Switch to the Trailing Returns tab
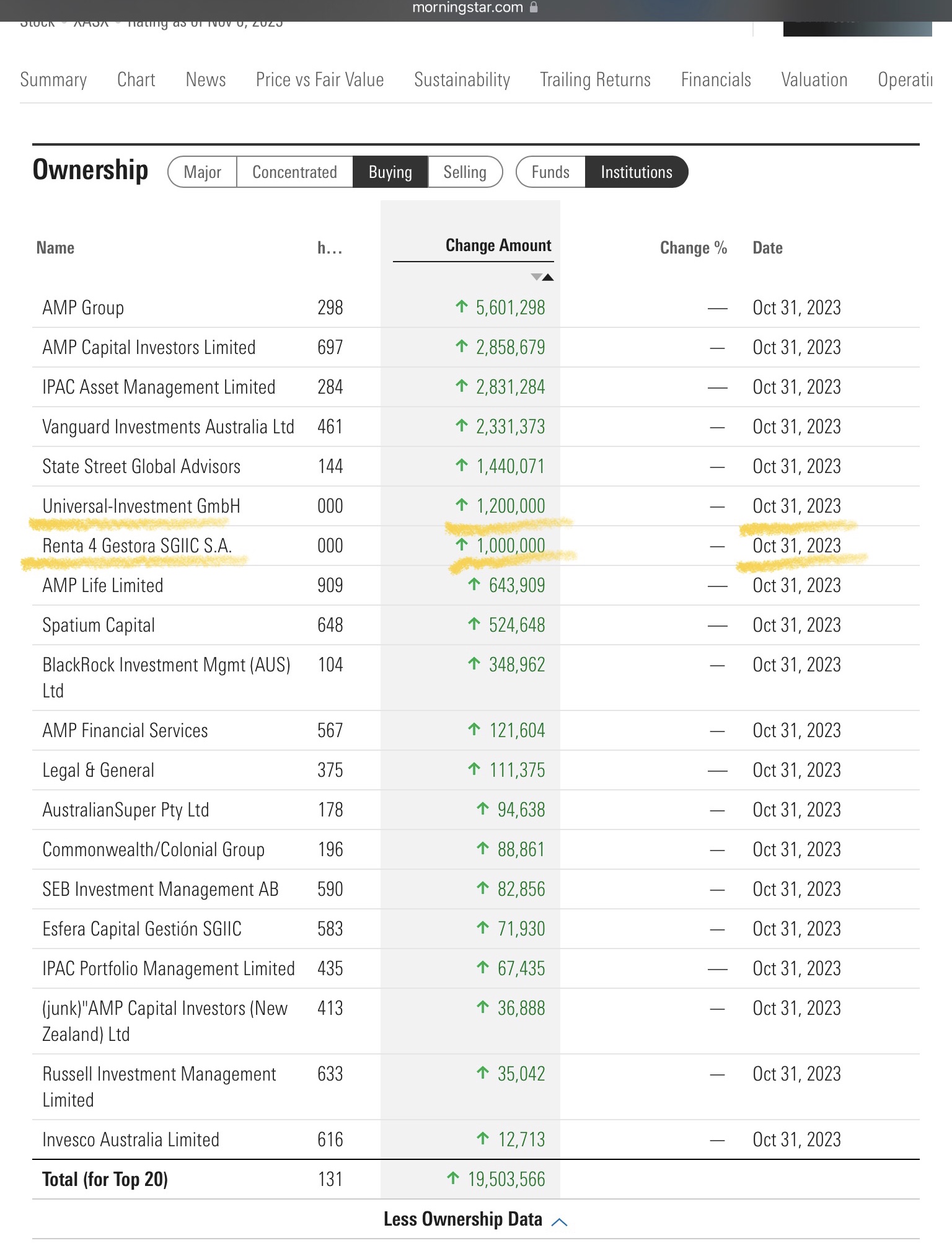The image size is (952, 1243). click(x=595, y=80)
